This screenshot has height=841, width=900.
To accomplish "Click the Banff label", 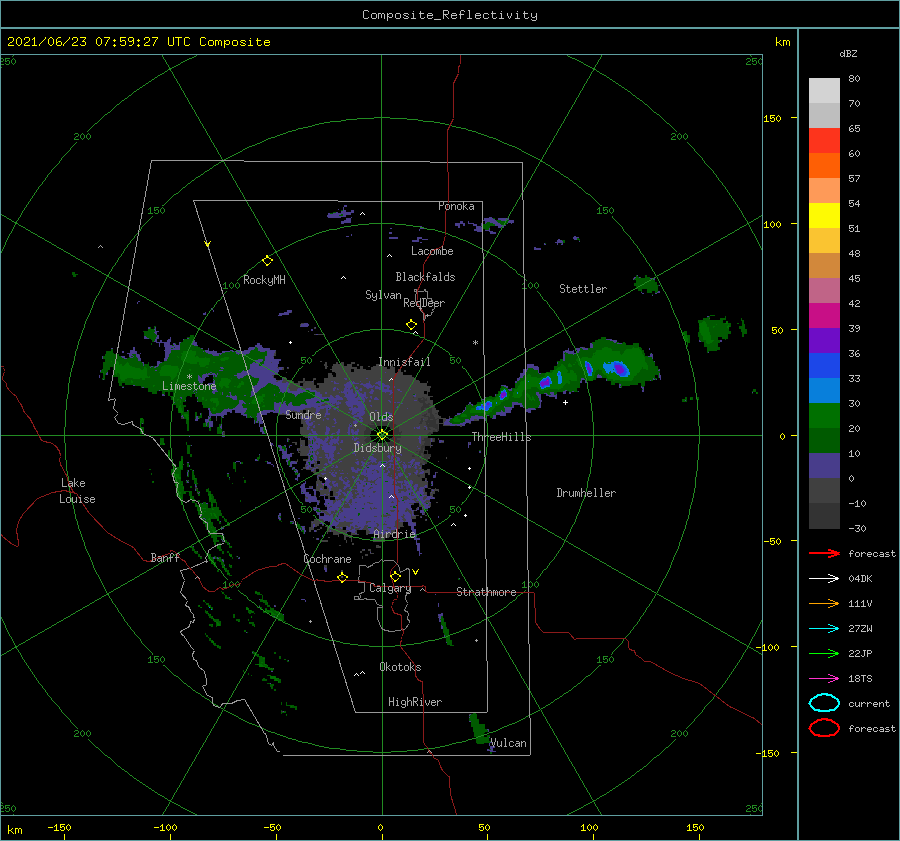I will pyautogui.click(x=165, y=557).
